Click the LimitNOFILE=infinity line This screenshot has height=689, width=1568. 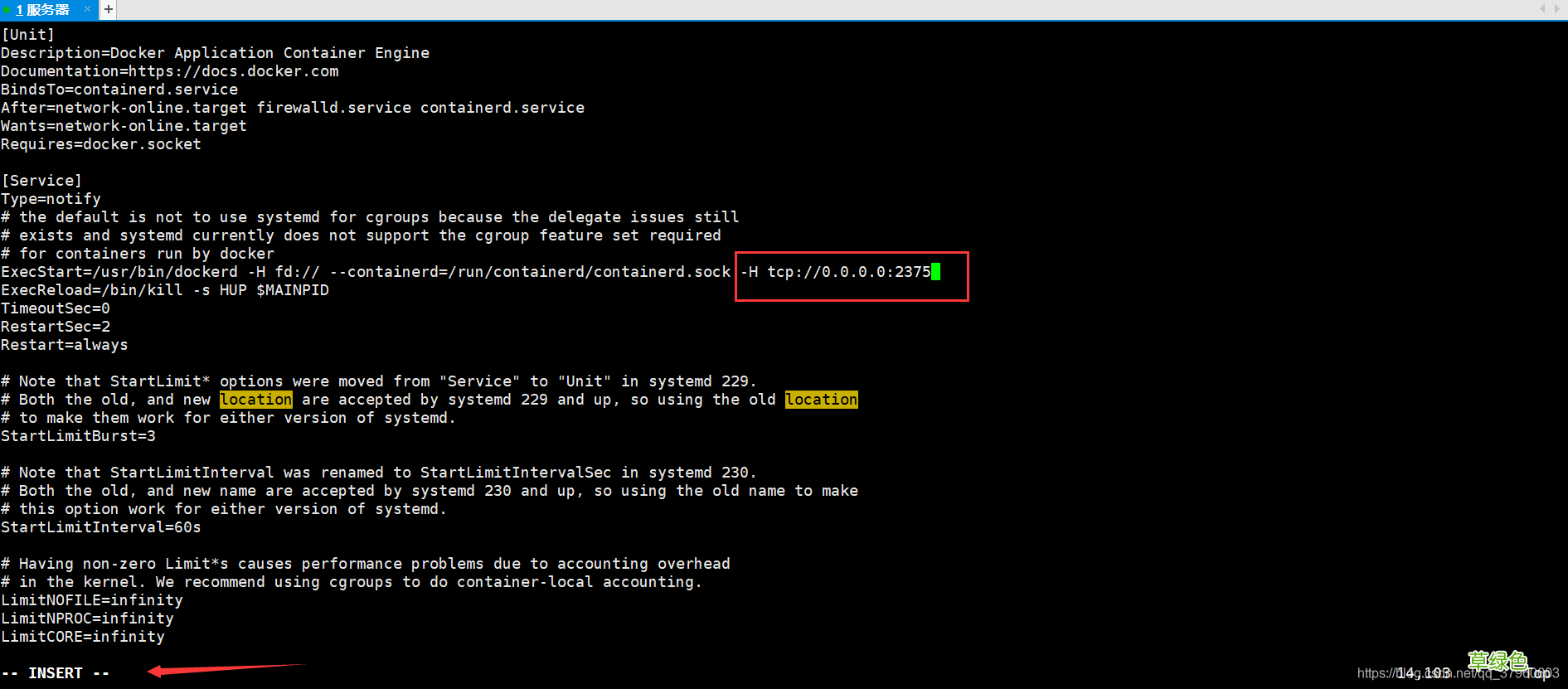point(91,600)
